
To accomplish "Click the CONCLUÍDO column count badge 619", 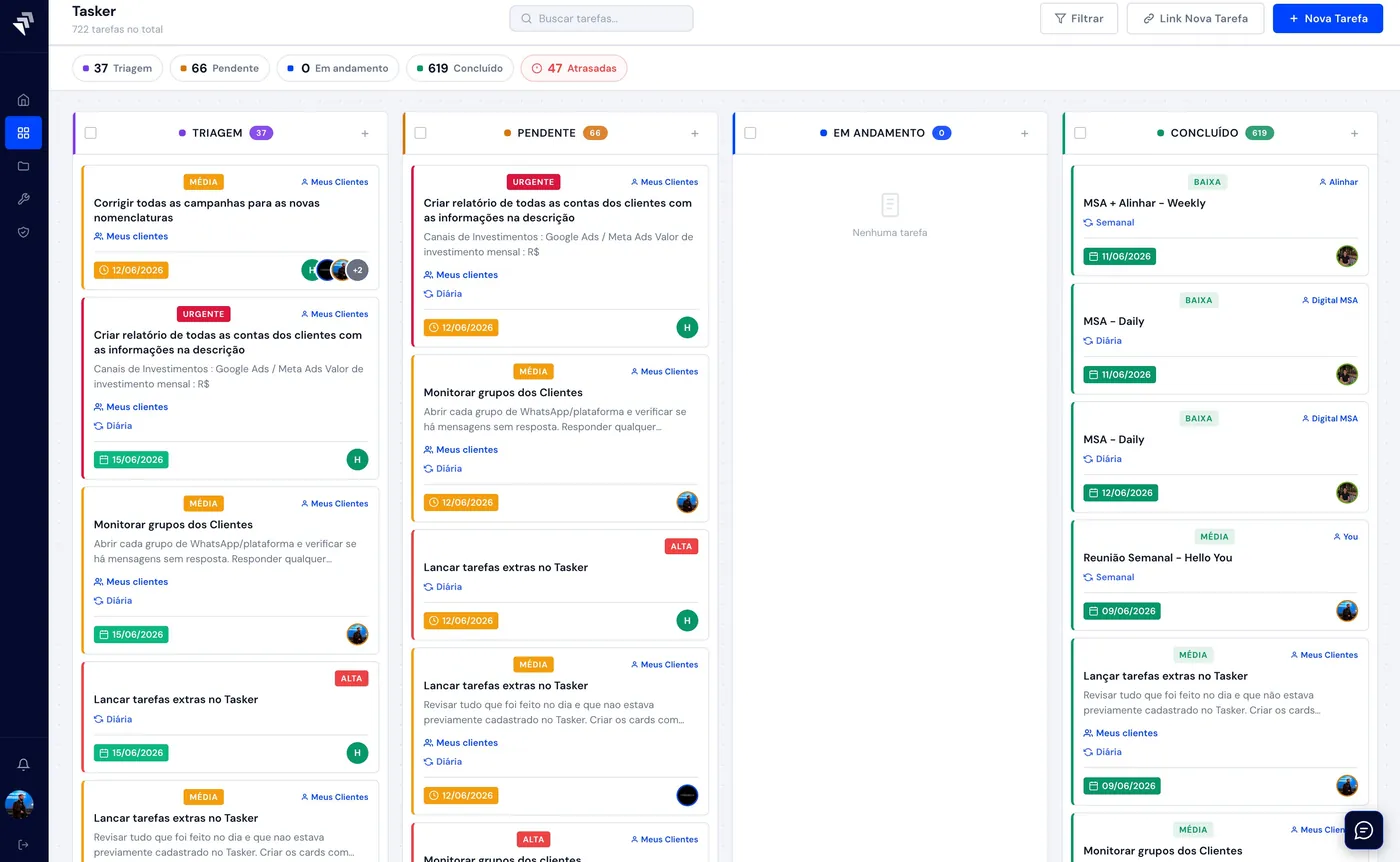I will click(1260, 133).
